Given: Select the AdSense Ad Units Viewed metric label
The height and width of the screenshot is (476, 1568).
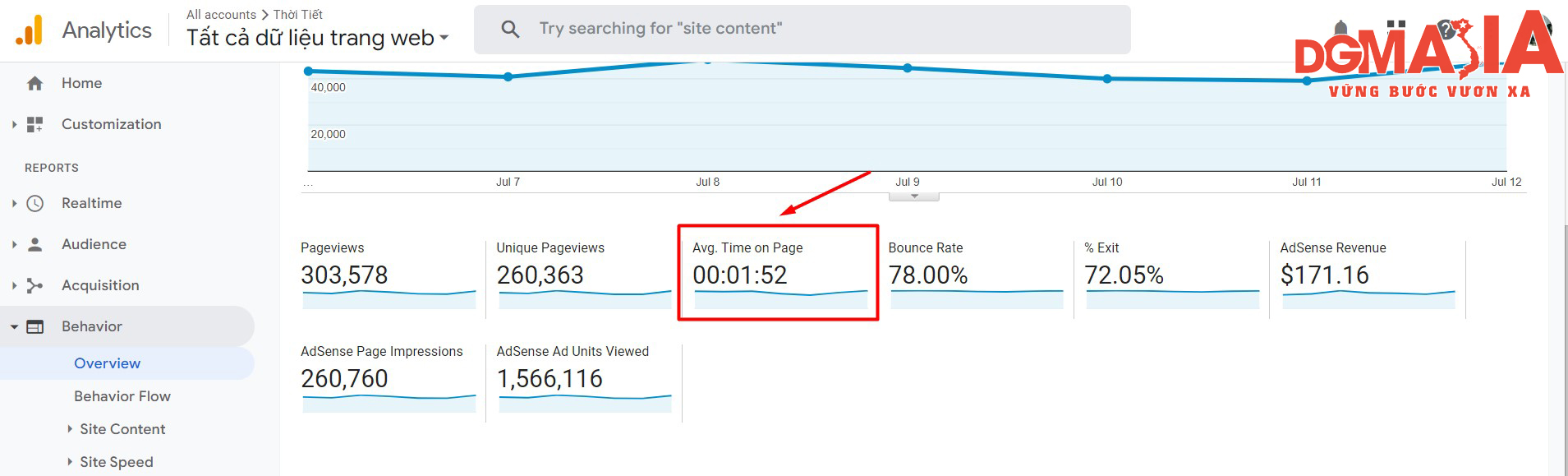Looking at the screenshot, I should [x=572, y=351].
